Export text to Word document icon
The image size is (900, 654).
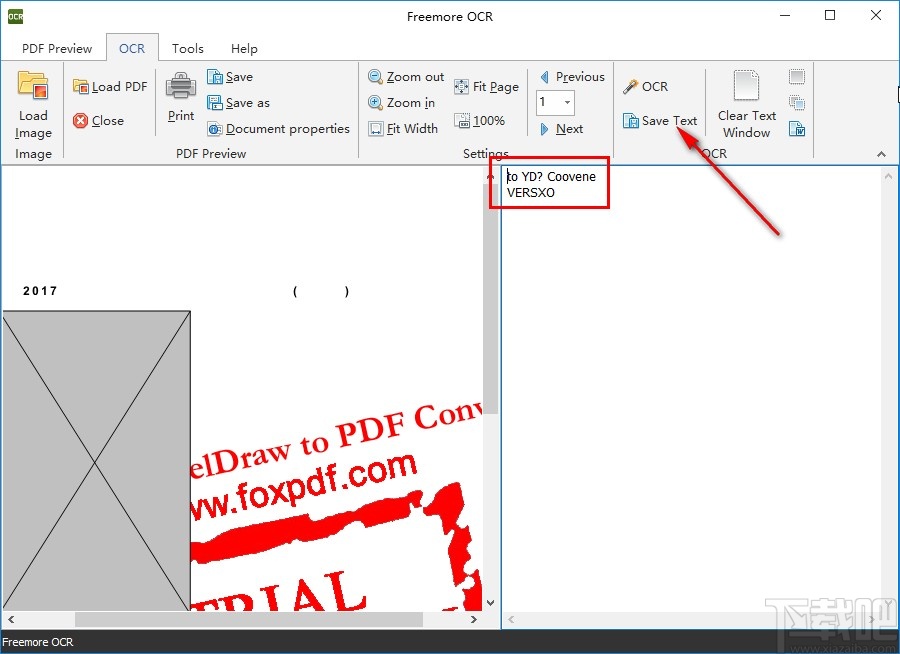pos(797,129)
